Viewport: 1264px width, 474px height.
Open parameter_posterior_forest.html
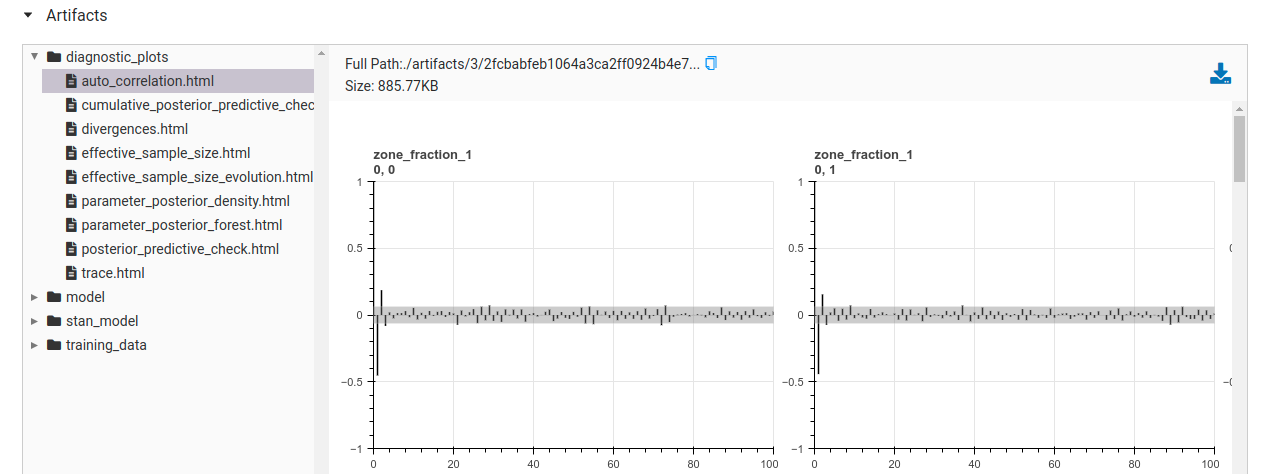click(x=182, y=225)
